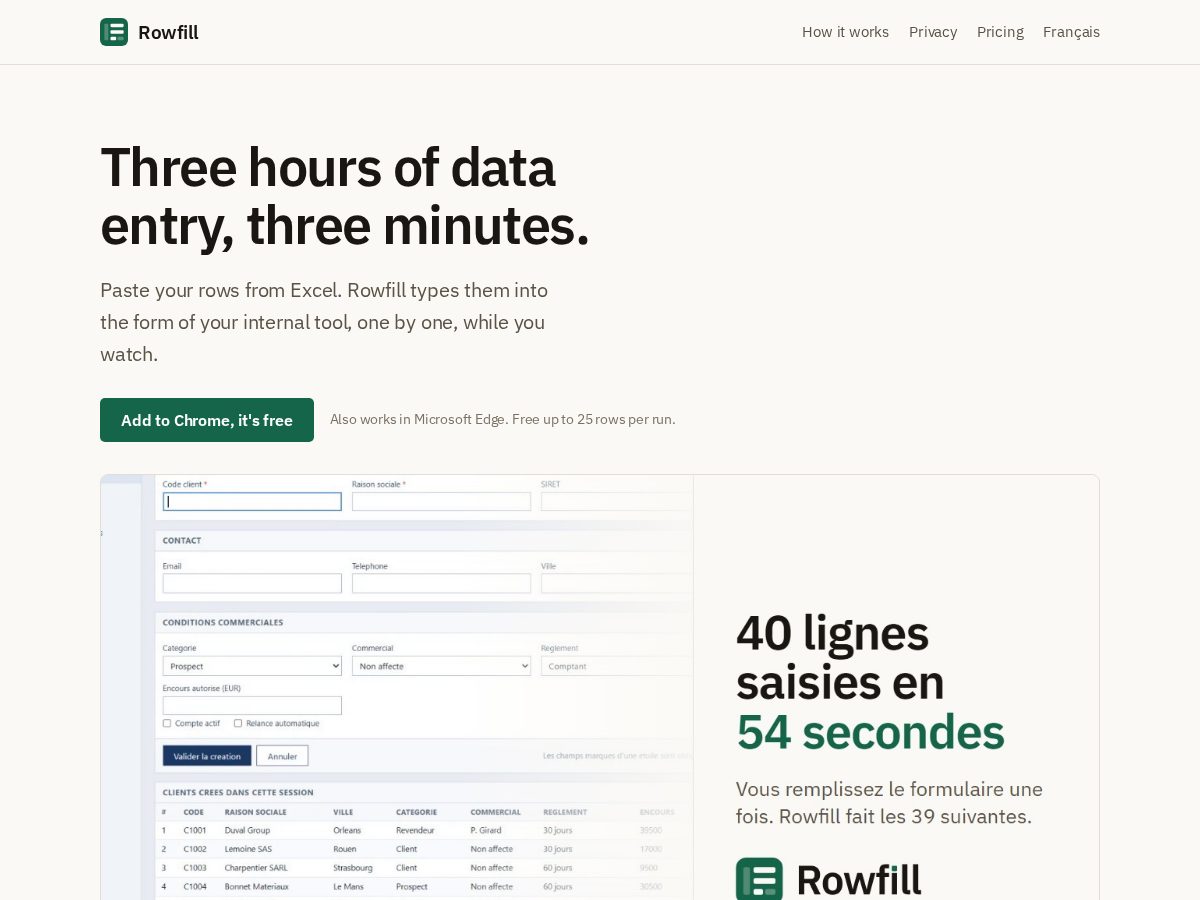Click the Also works in Microsoft Edge note

(x=502, y=420)
